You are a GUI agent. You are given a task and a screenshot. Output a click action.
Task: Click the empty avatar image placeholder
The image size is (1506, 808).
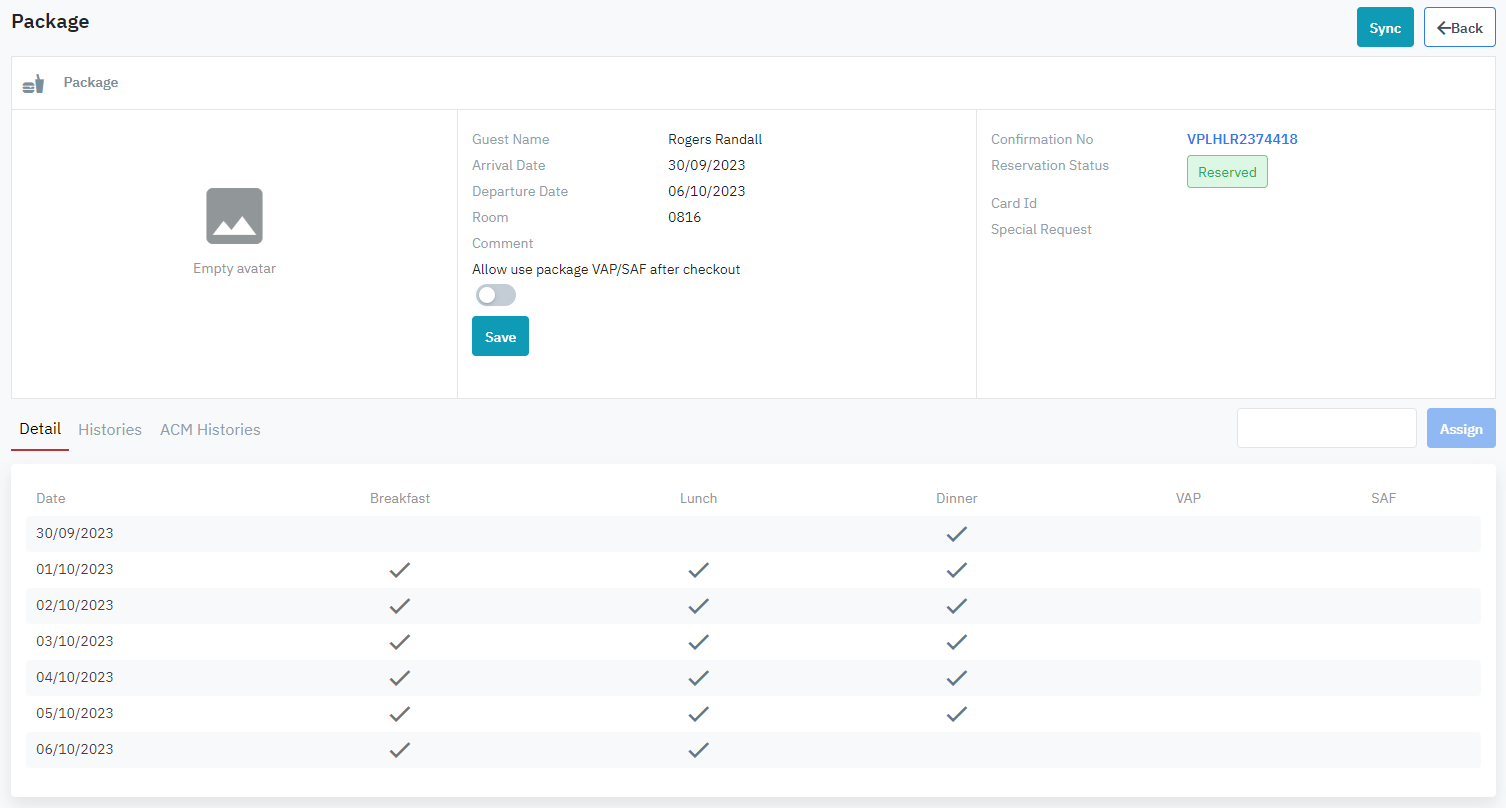[234, 216]
